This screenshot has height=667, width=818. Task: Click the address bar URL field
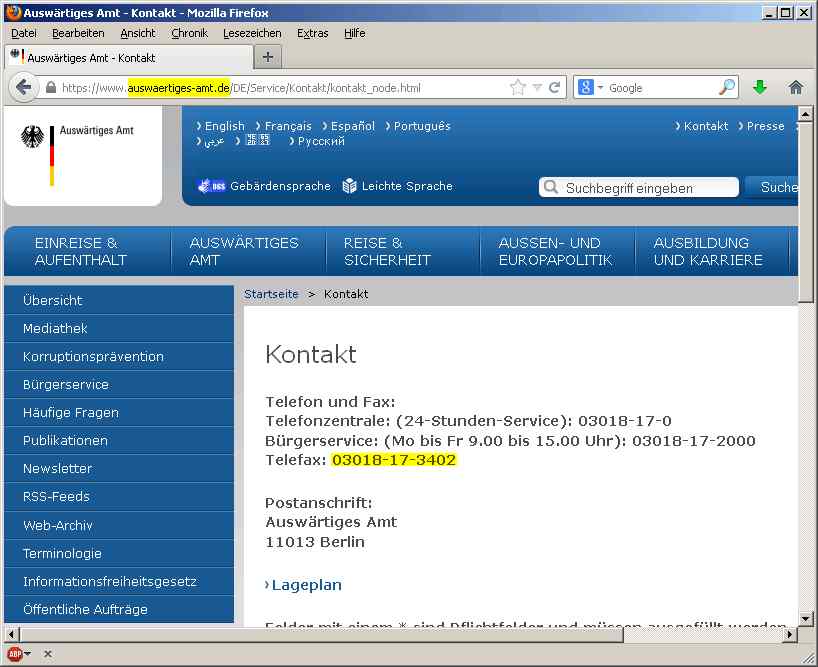pyautogui.click(x=282, y=88)
